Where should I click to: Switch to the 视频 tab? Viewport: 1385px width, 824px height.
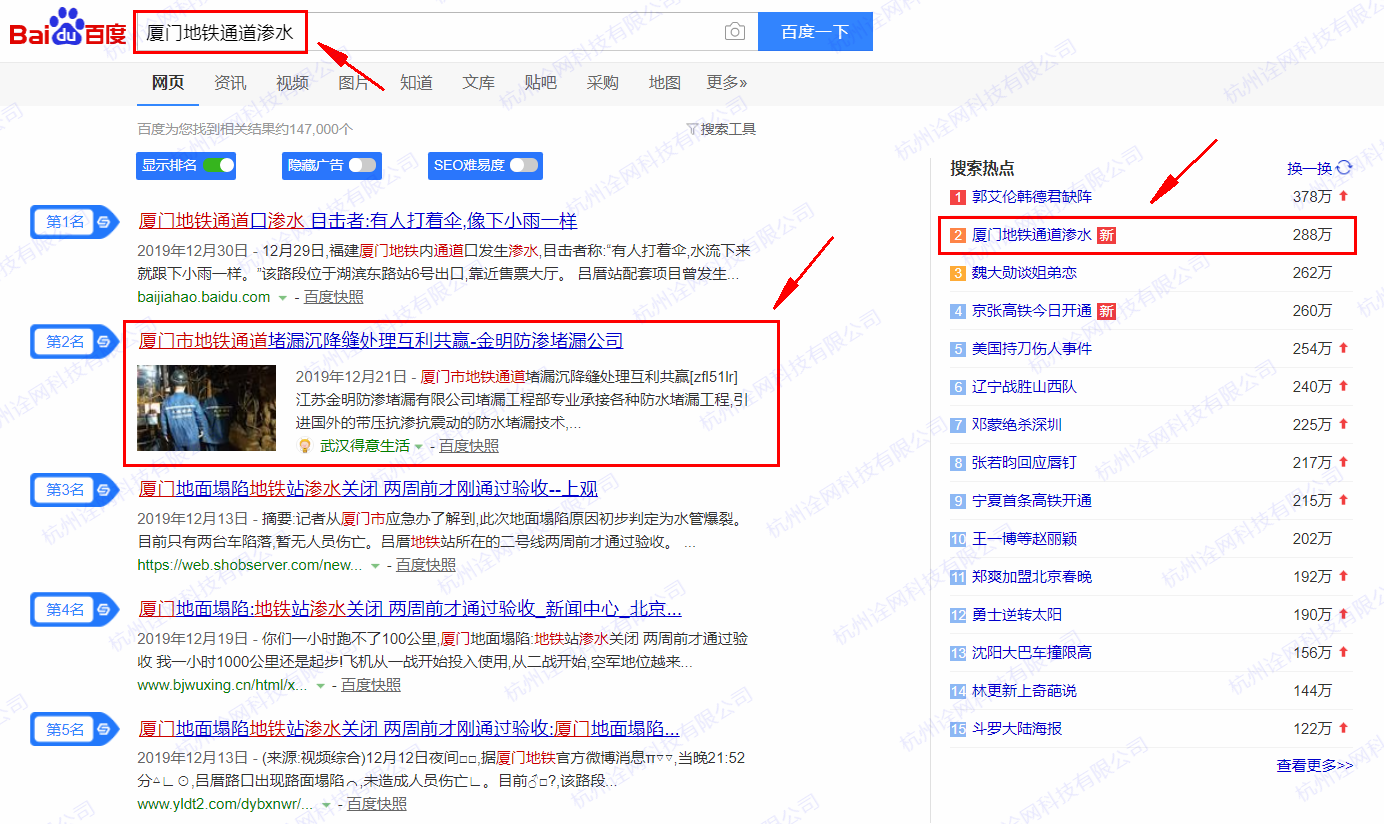click(292, 83)
